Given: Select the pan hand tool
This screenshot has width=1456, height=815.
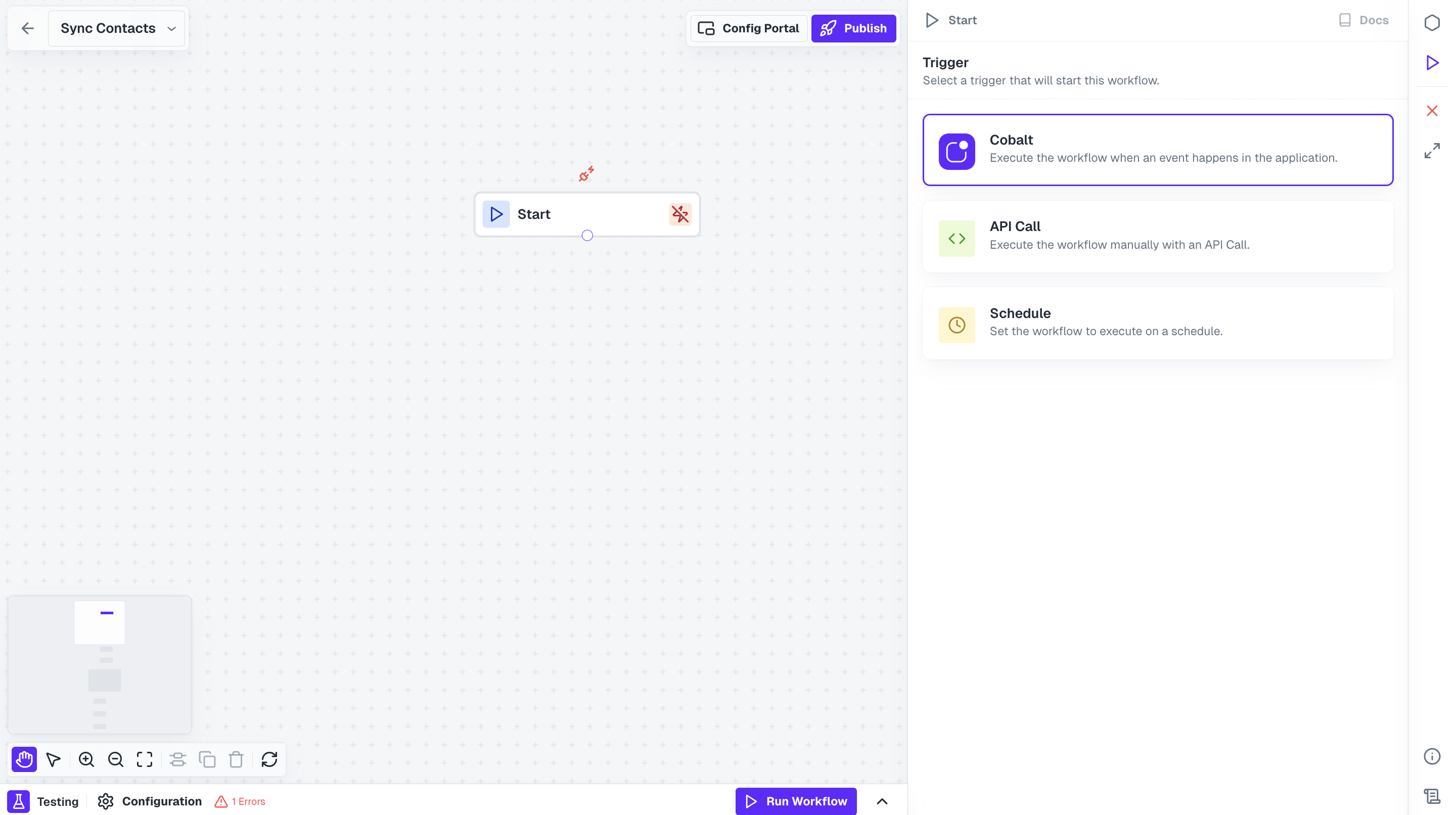Looking at the screenshot, I should (24, 759).
